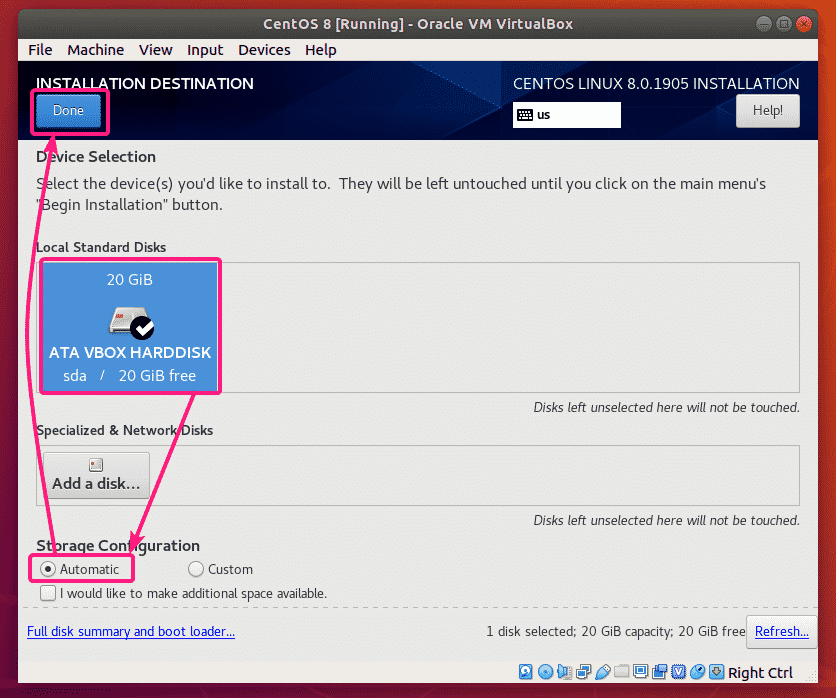Screen dimensions: 836x698
Task: Click the network adapters status icon
Action: click(584, 671)
